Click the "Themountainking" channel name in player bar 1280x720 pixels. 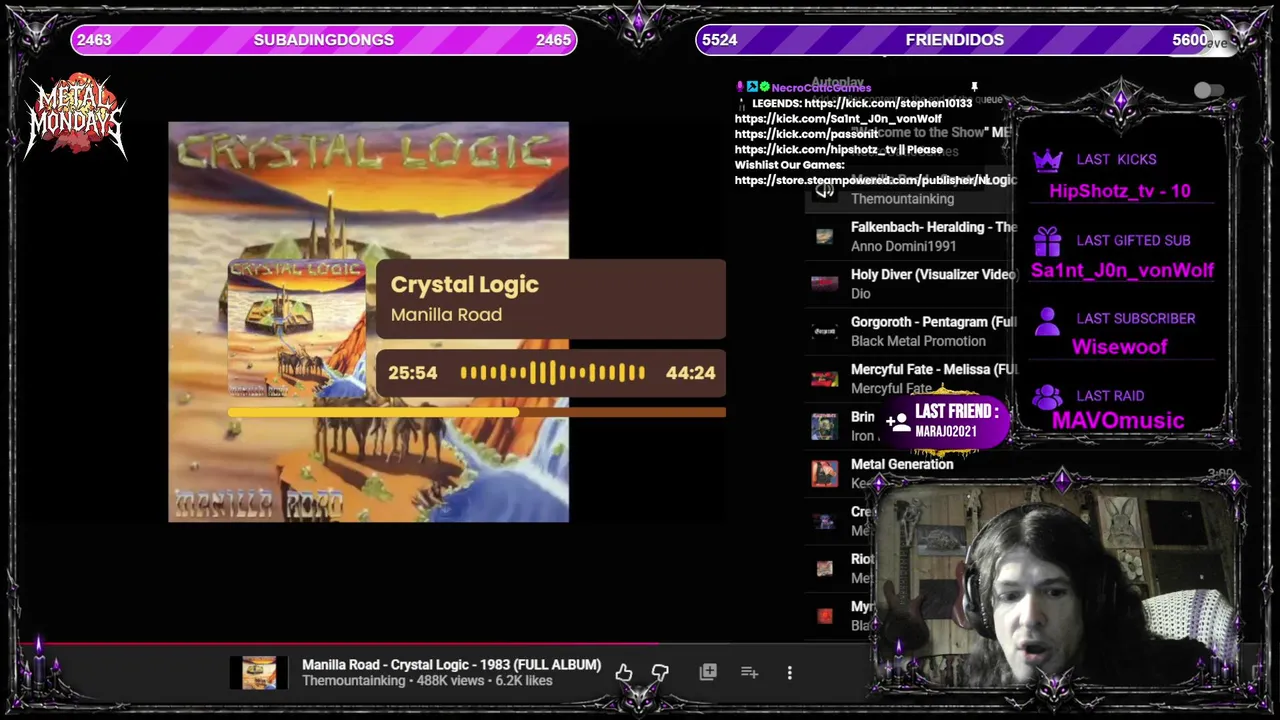pos(355,681)
